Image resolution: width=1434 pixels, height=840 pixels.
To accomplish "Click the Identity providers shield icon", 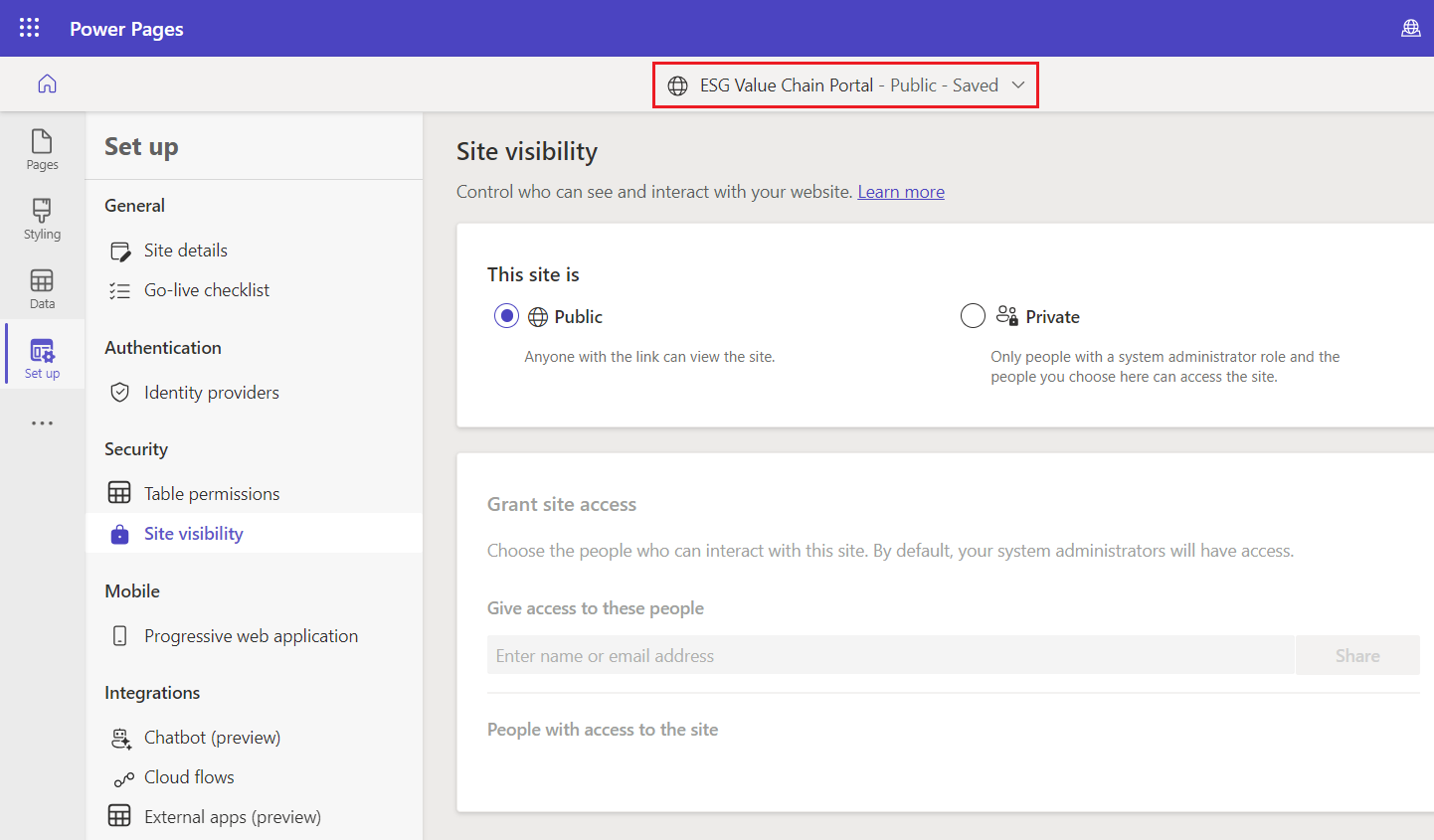I will click(120, 393).
